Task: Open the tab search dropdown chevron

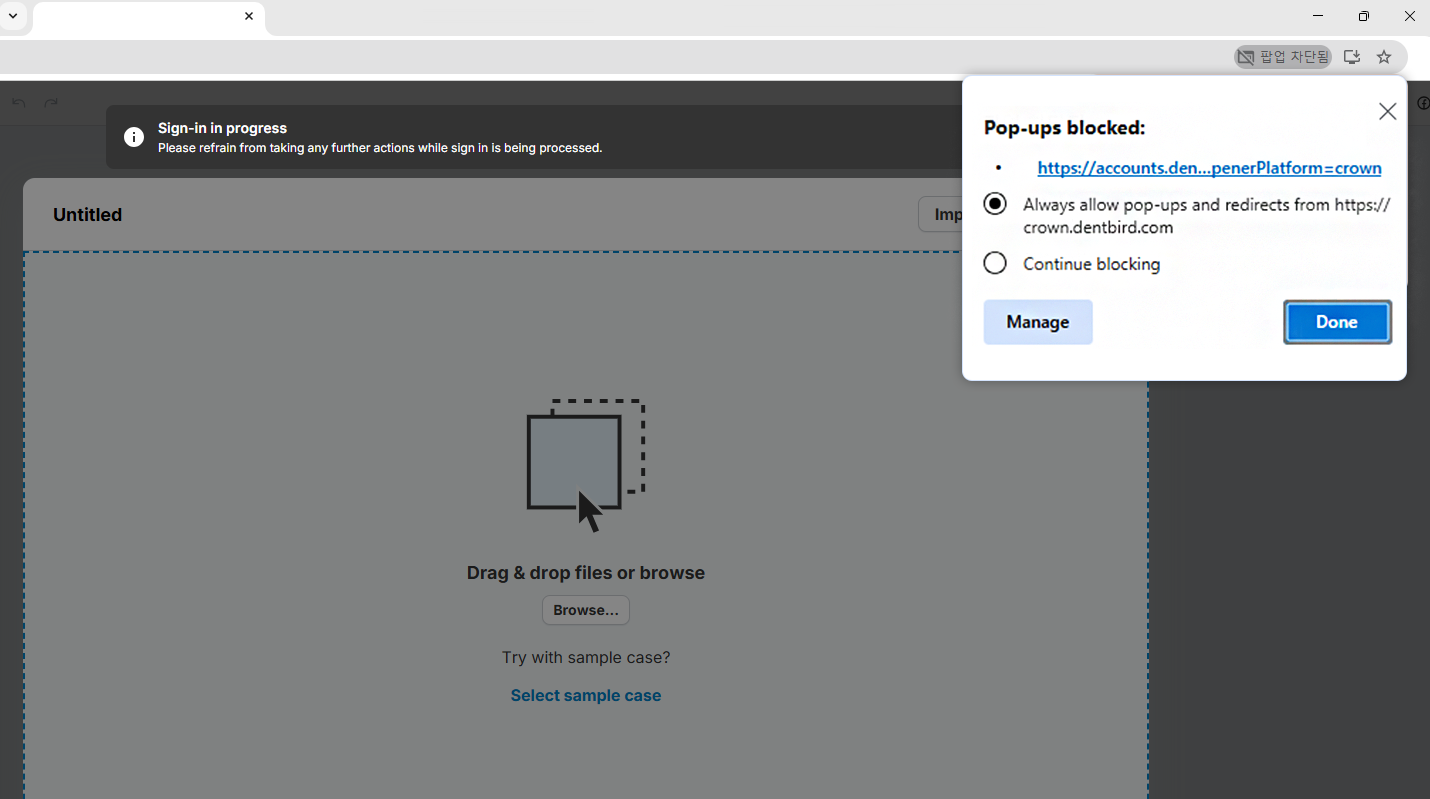Action: [x=13, y=16]
